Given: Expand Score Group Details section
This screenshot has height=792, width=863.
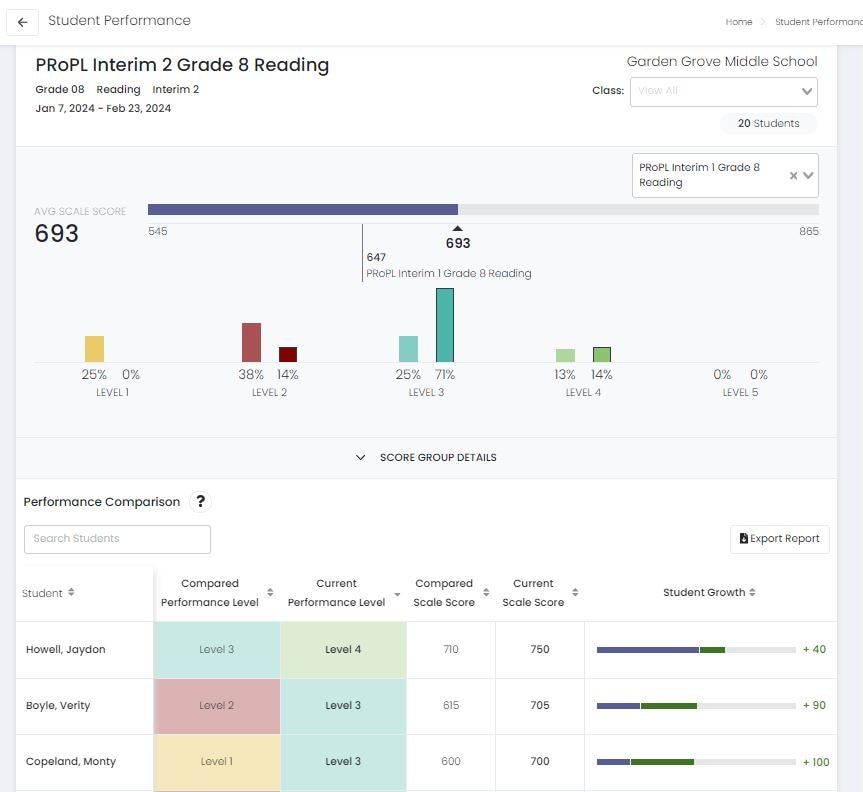Looking at the screenshot, I should click(426, 458).
